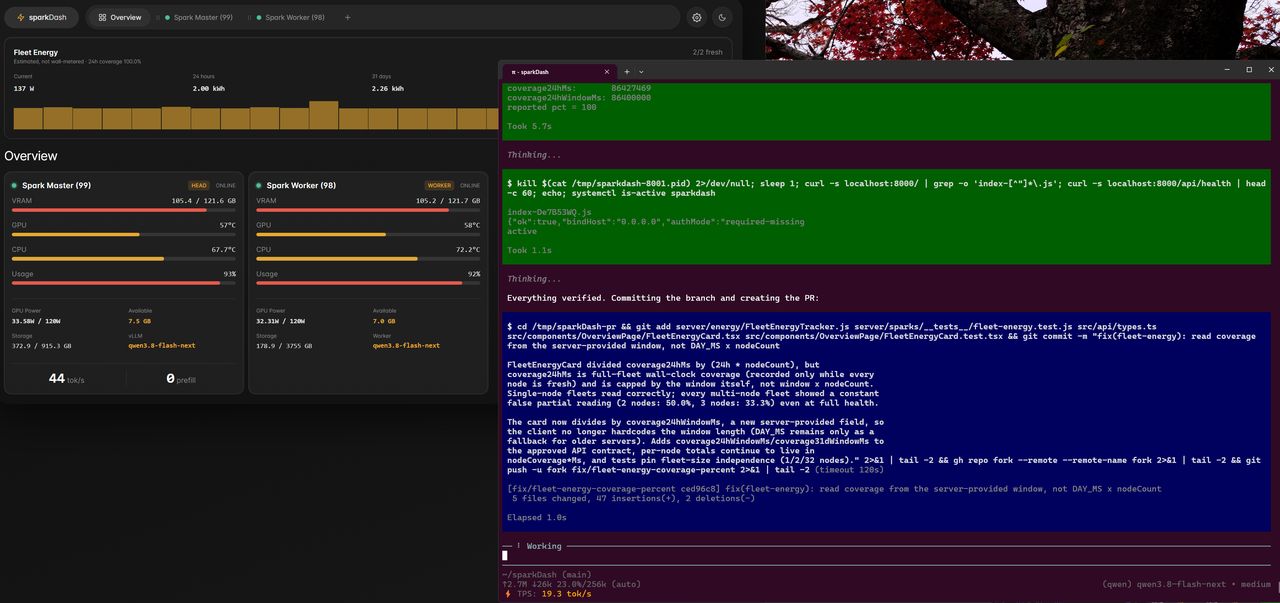Click Spark Worker 7.0 GB available value
1280x603 pixels.
385,322
